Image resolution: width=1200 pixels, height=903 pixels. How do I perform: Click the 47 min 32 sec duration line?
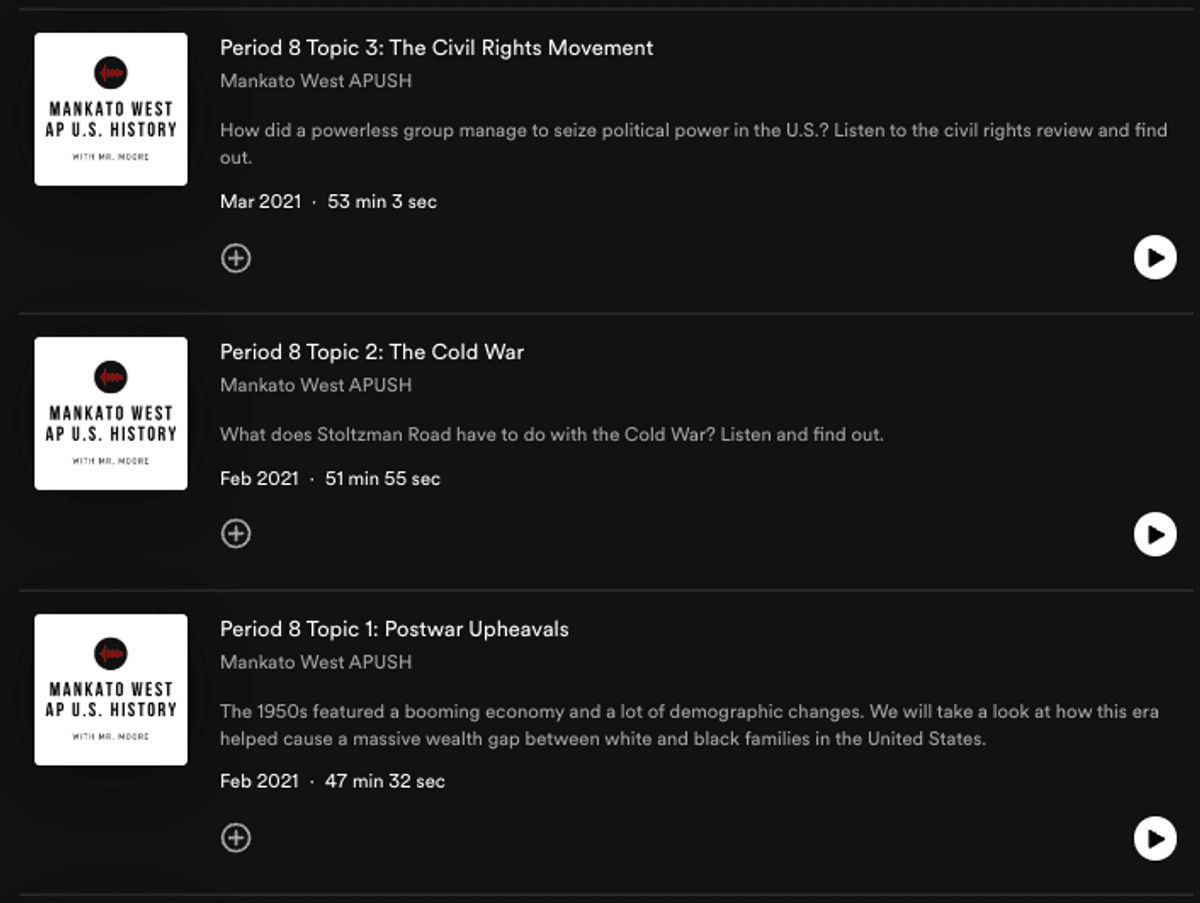point(332,781)
